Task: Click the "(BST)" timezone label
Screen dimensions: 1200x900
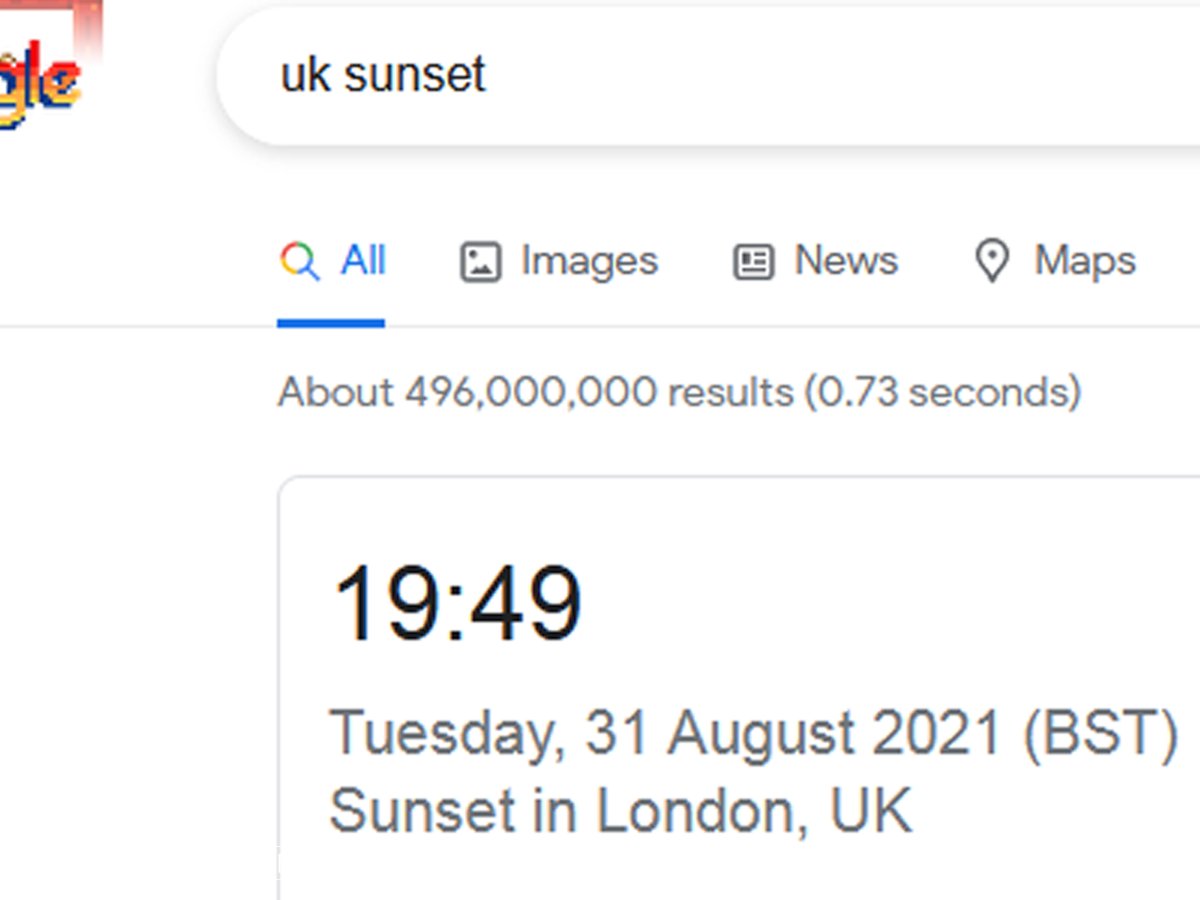Action: coord(1100,733)
